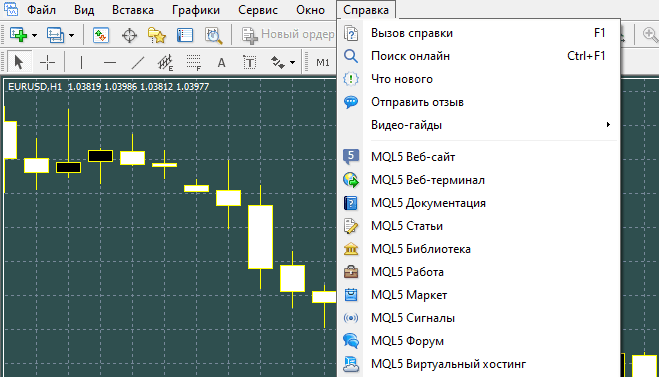Open MQL5 Статьи
Image resolution: width=659 pixels, height=377 pixels.
pyautogui.click(x=479, y=226)
